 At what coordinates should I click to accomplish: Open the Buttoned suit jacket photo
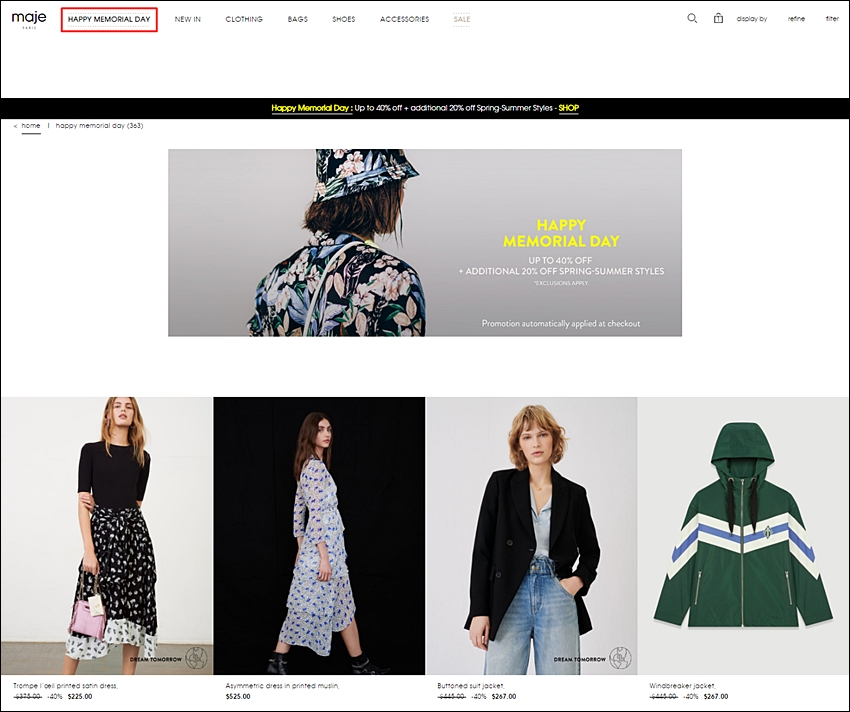[x=531, y=536]
